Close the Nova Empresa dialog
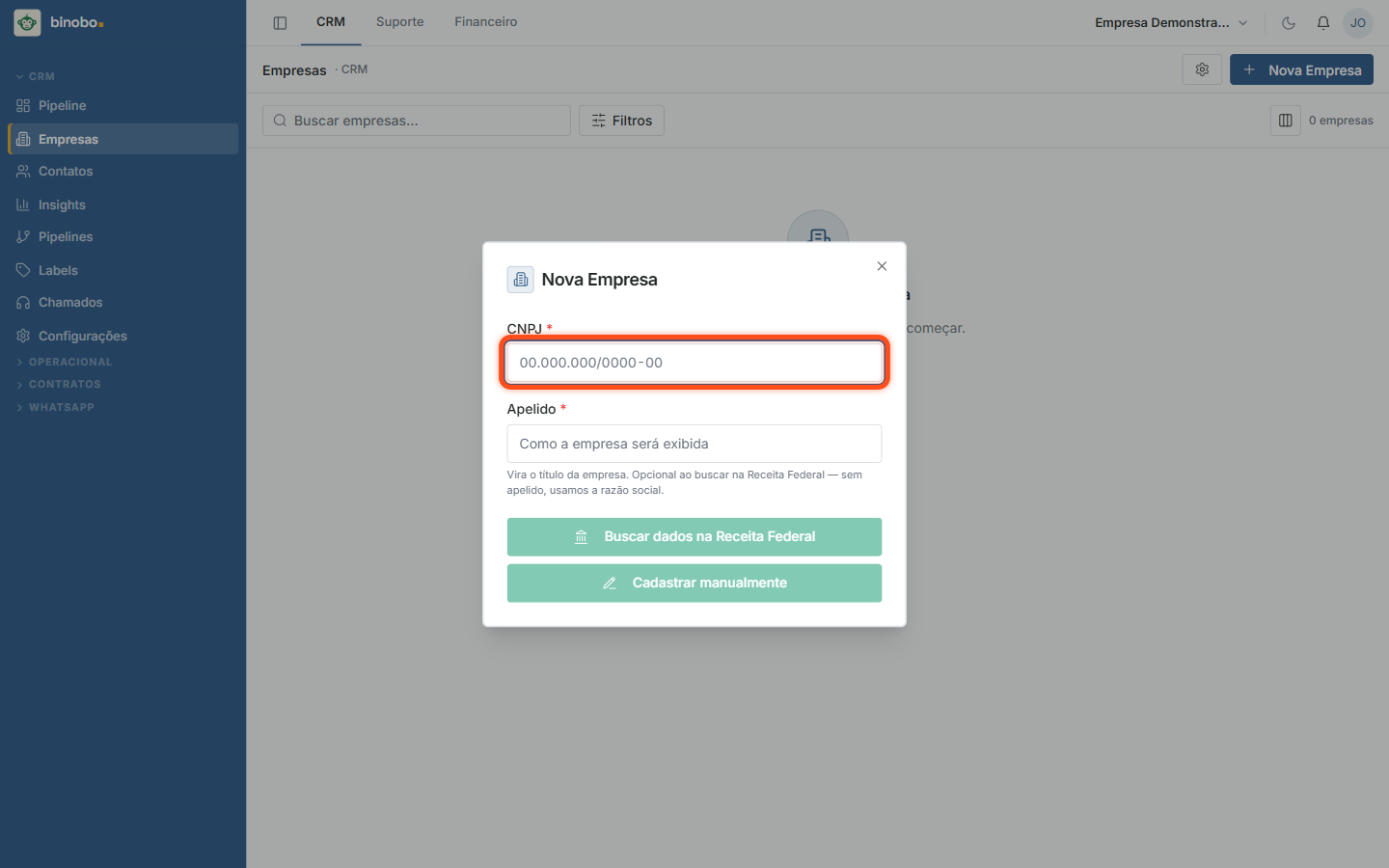The width and height of the screenshot is (1389, 868). point(882,266)
